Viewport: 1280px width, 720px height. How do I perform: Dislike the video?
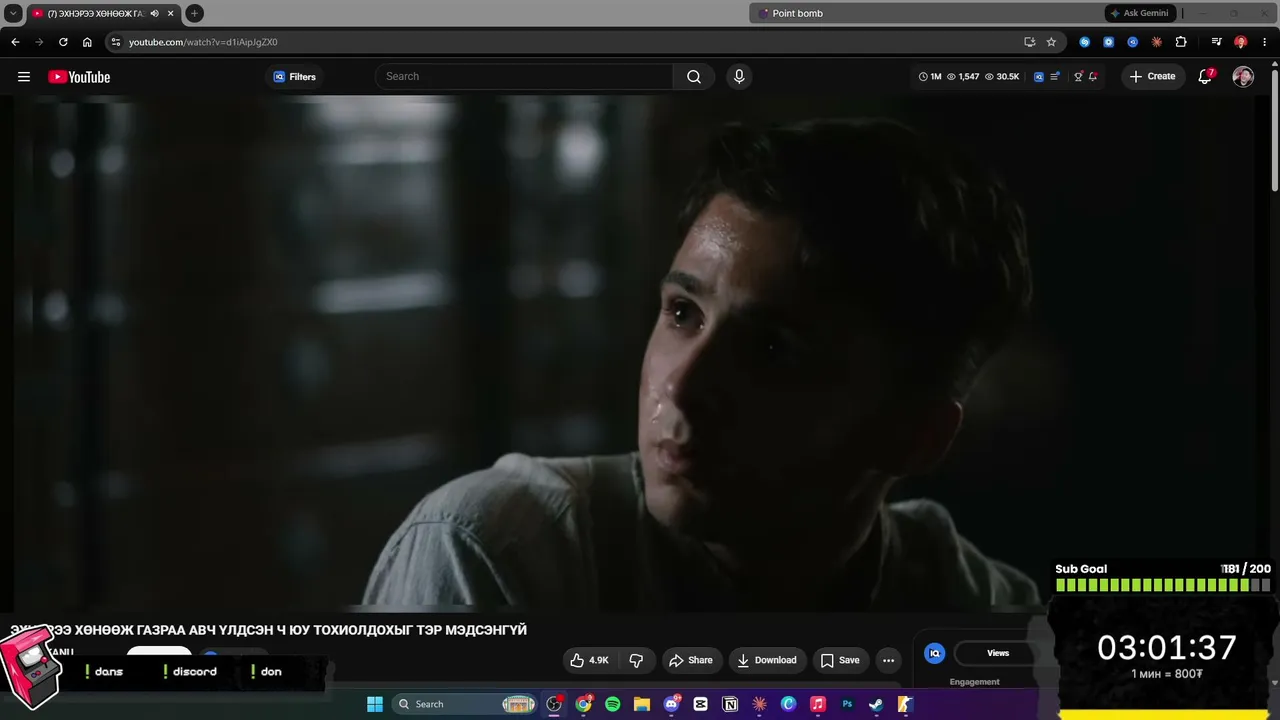pyautogui.click(x=636, y=660)
